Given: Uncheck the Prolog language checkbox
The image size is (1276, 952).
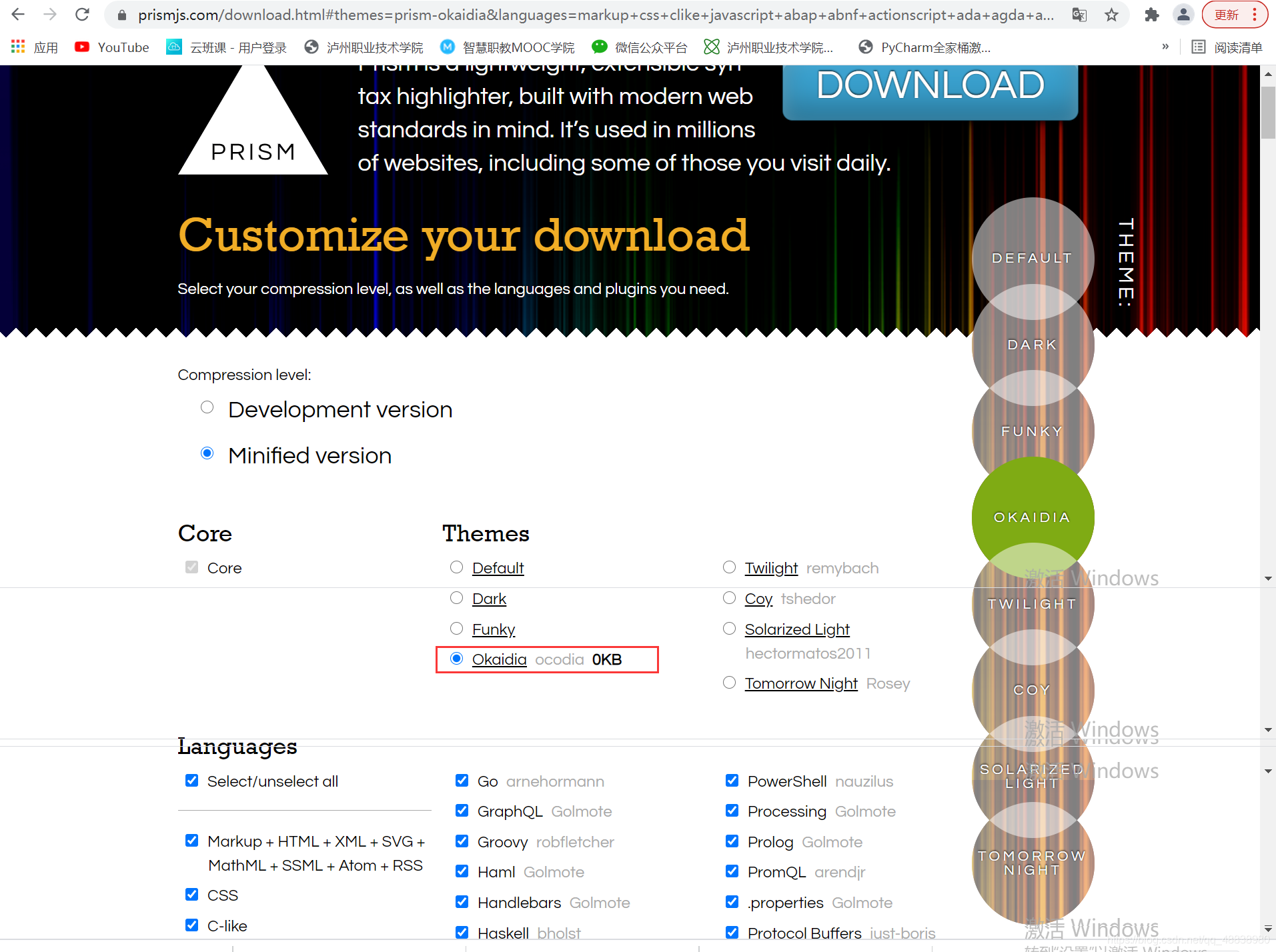Looking at the screenshot, I should click(x=732, y=841).
